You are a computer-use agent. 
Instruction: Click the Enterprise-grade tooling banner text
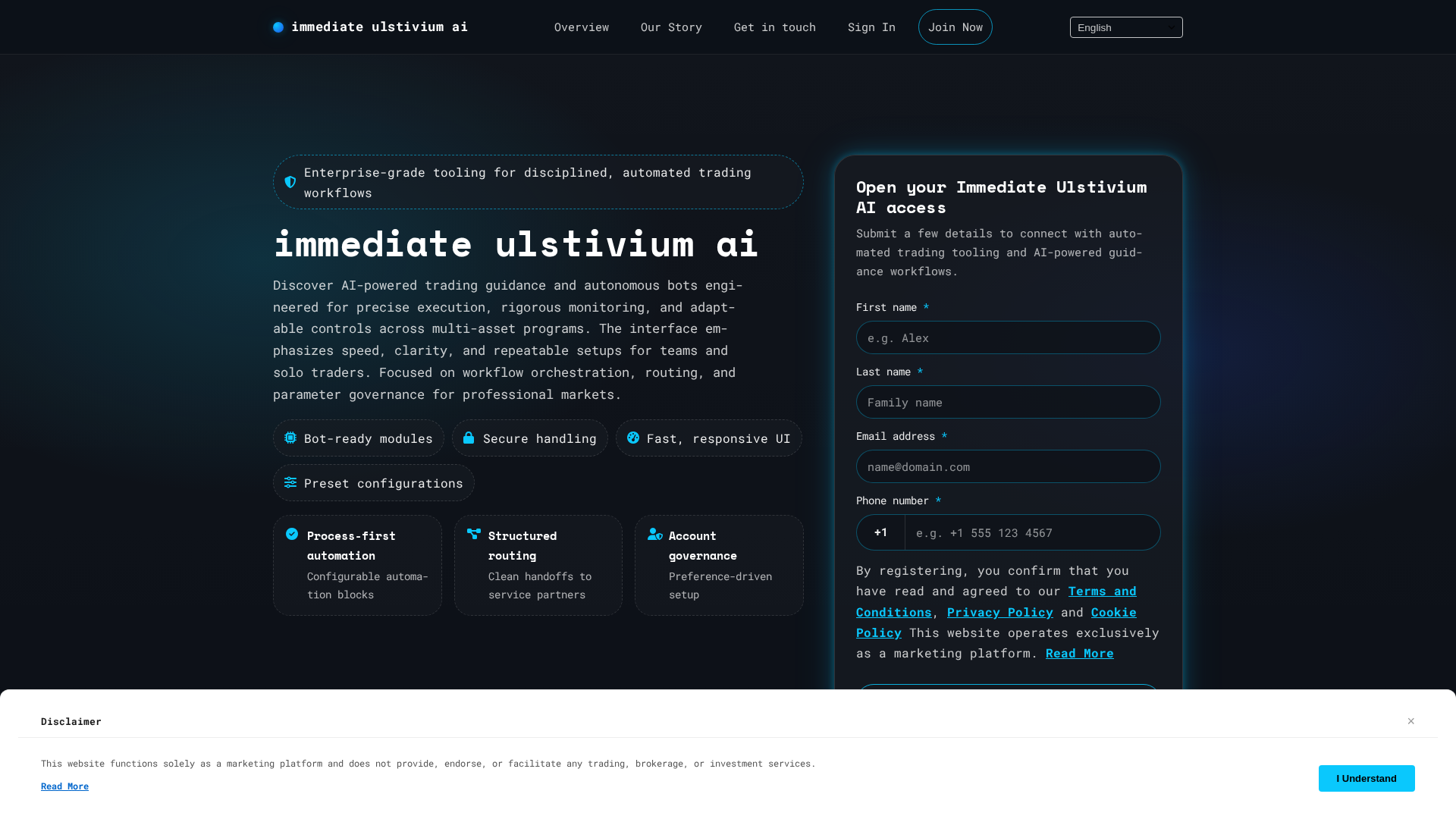point(528,182)
